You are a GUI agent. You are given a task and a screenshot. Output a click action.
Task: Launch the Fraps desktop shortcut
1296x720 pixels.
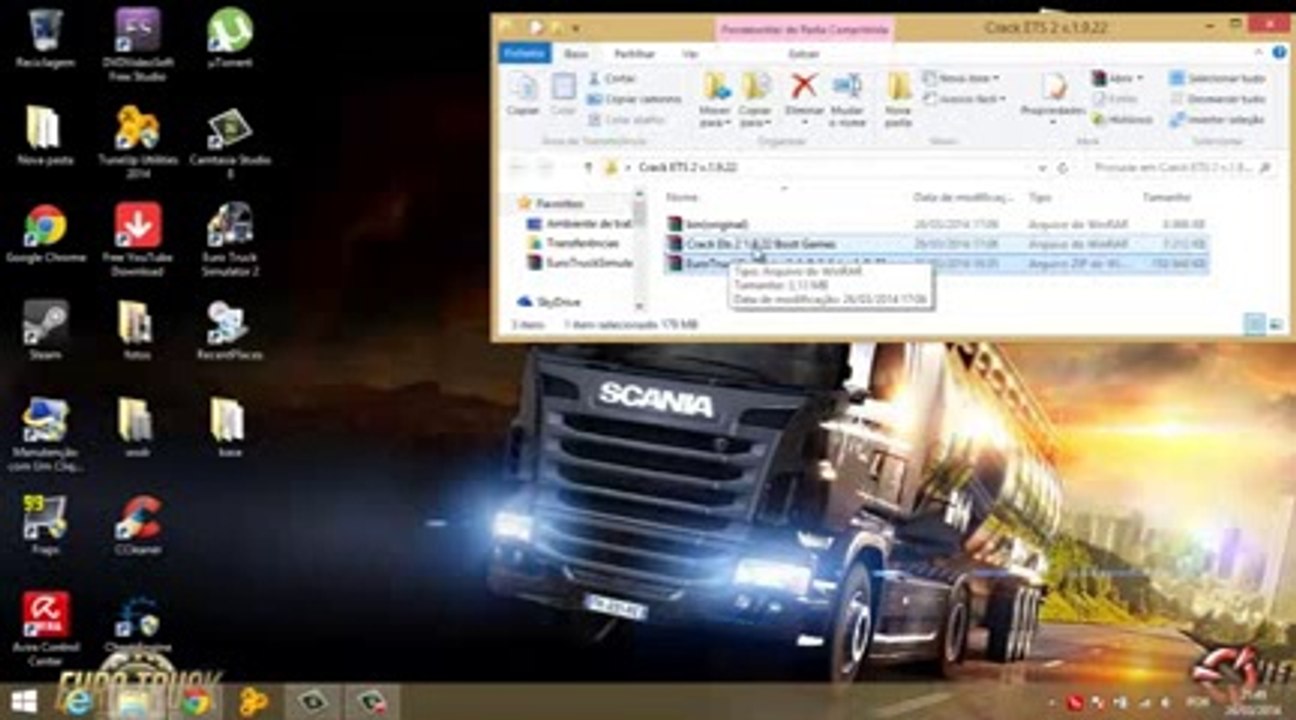[45, 525]
